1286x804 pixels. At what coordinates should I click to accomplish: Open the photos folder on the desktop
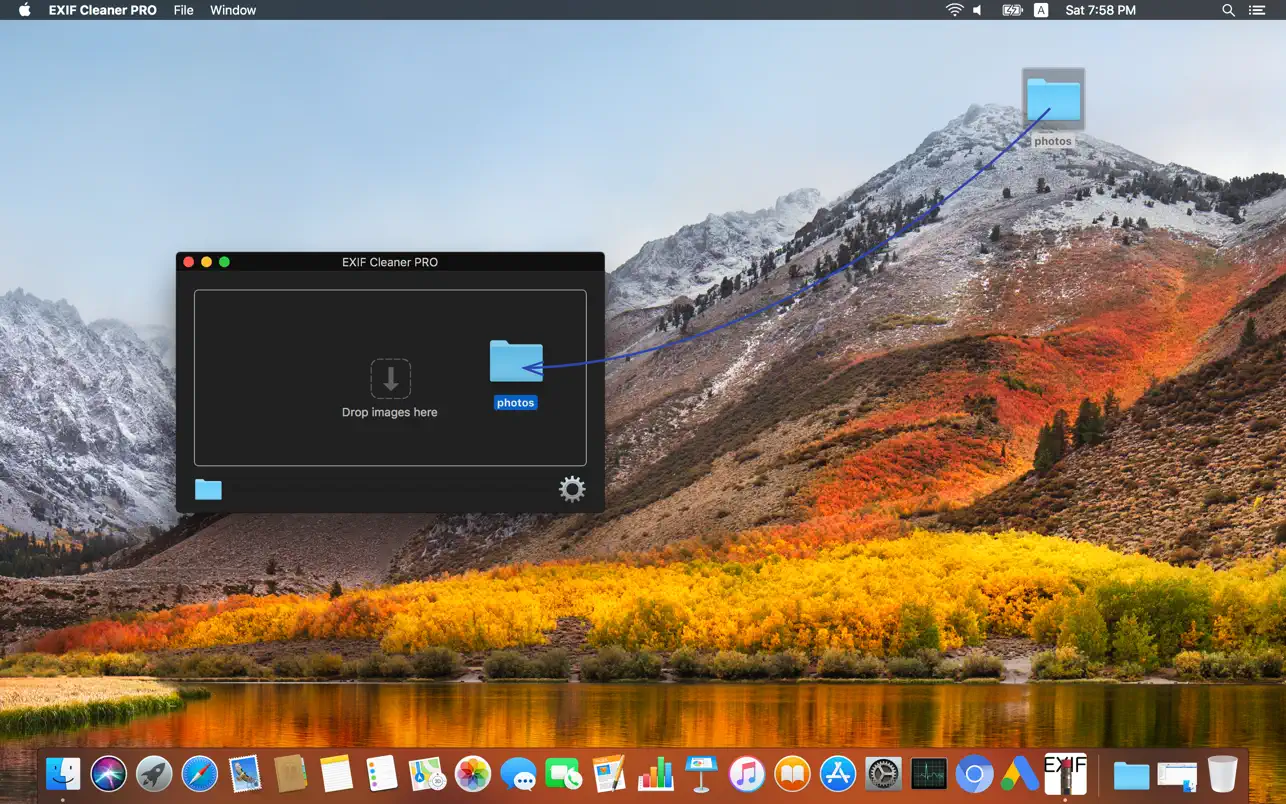point(1053,100)
